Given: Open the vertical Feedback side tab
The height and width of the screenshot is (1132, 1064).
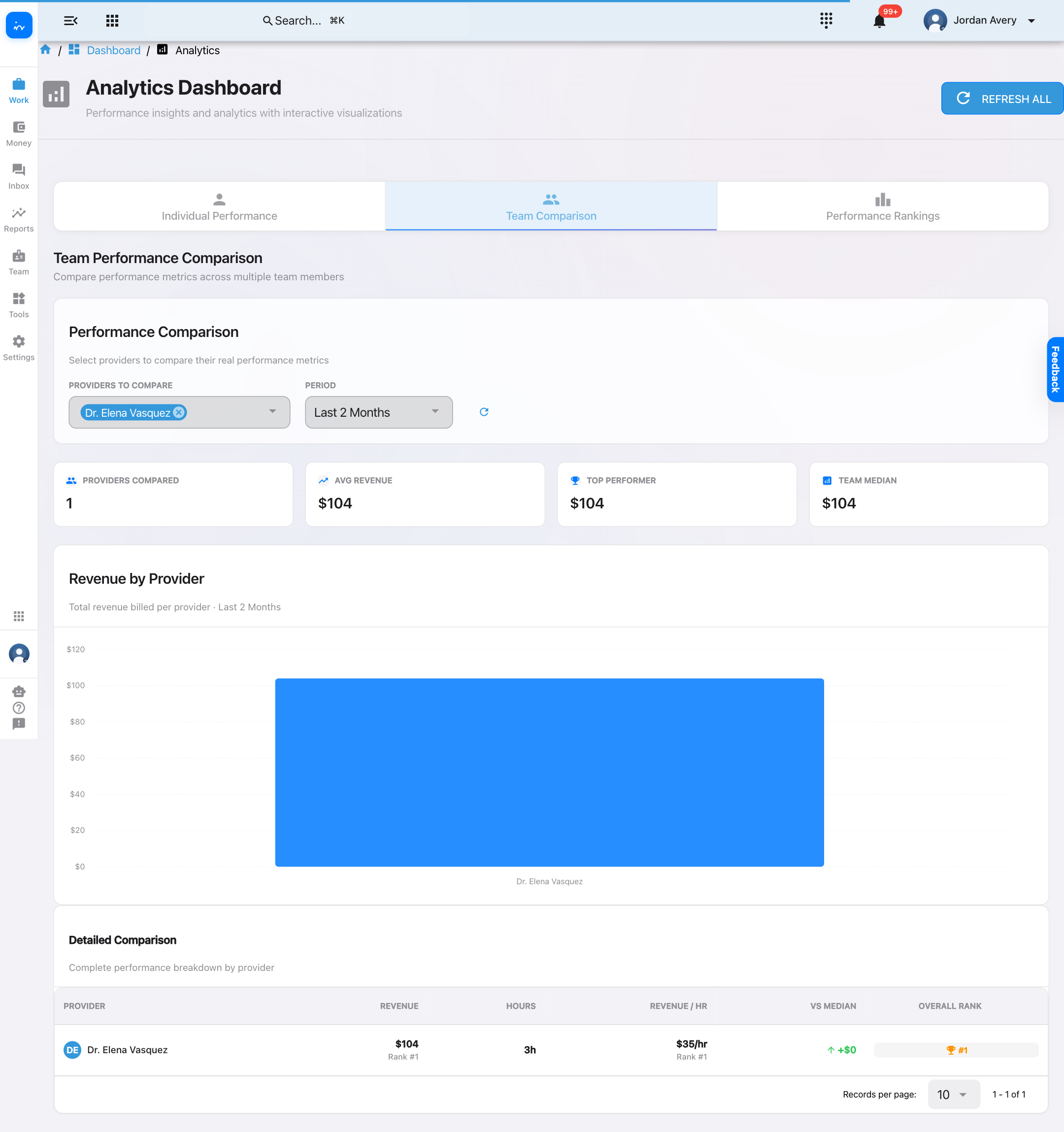Looking at the screenshot, I should pyautogui.click(x=1055, y=369).
